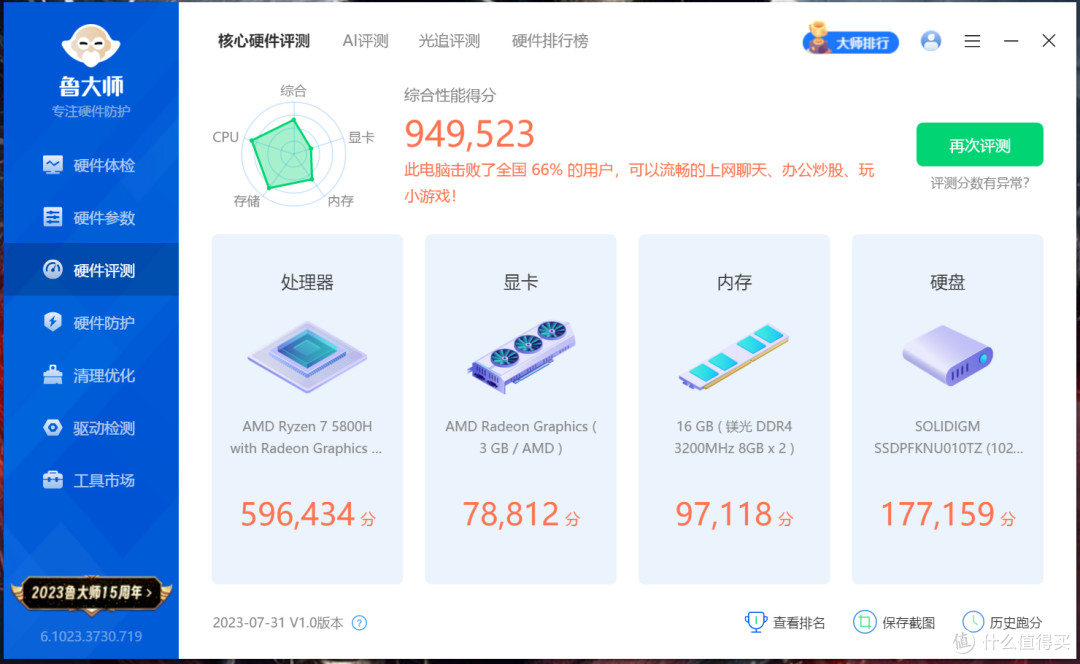Click the 硬件评测 gauge icon
The height and width of the screenshot is (664, 1080).
click(x=52, y=269)
